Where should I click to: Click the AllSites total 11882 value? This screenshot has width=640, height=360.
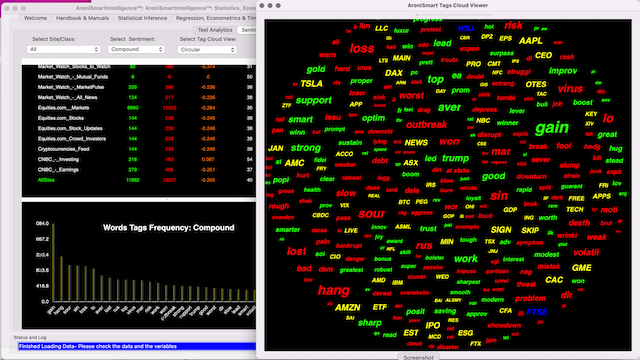pyautogui.click(x=133, y=180)
